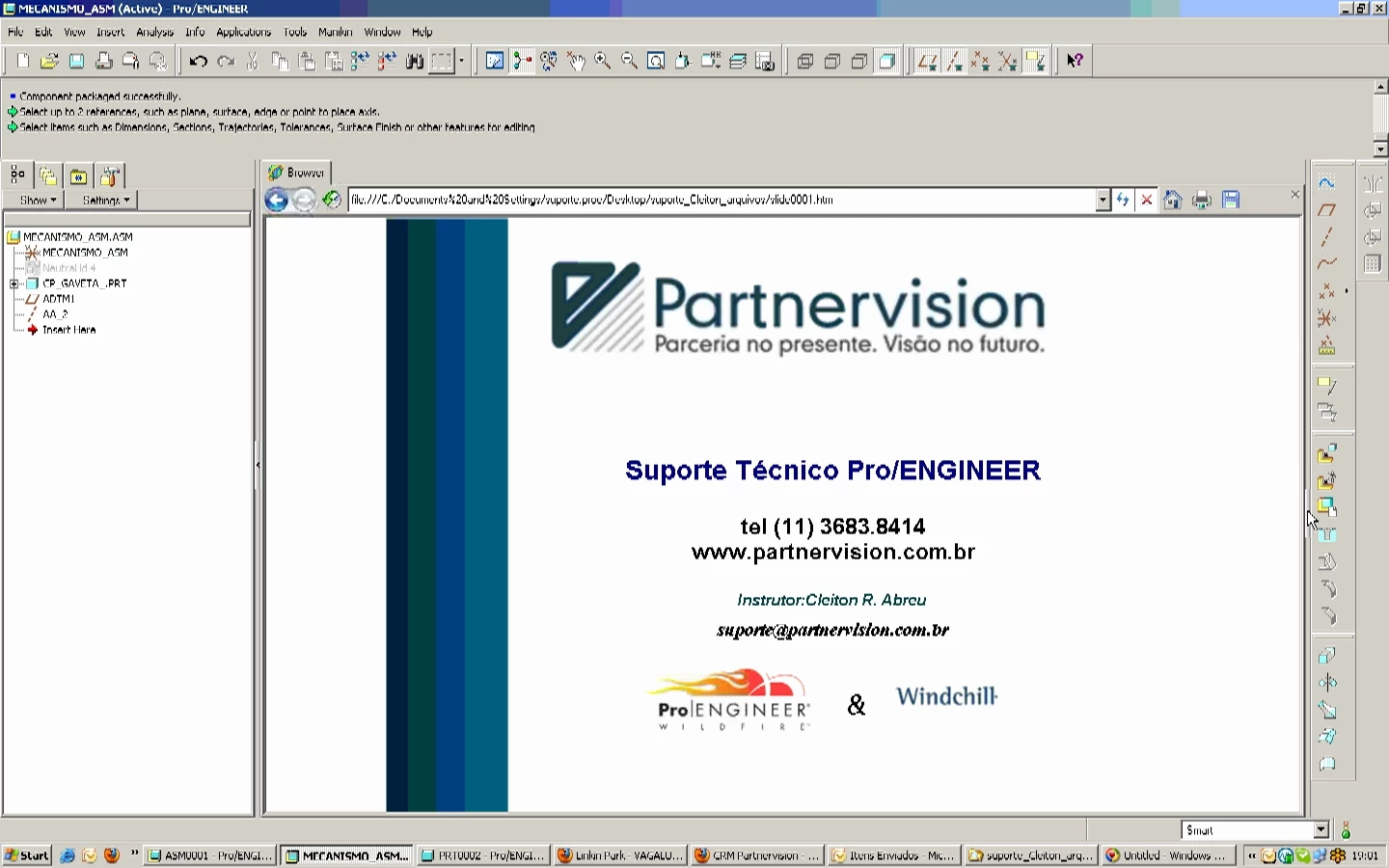Go to browser home page icon

(x=1172, y=200)
